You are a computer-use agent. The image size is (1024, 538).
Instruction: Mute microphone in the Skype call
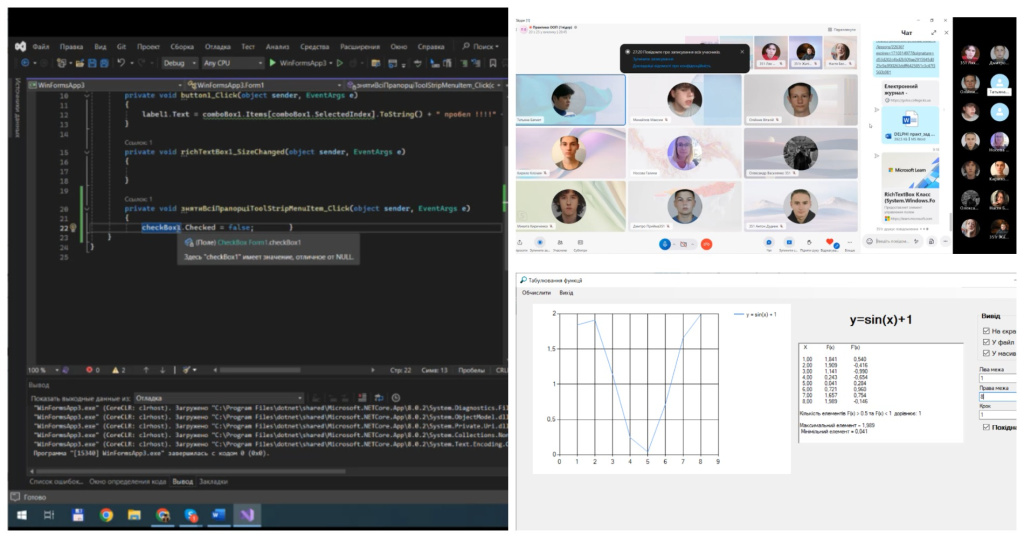tap(665, 244)
